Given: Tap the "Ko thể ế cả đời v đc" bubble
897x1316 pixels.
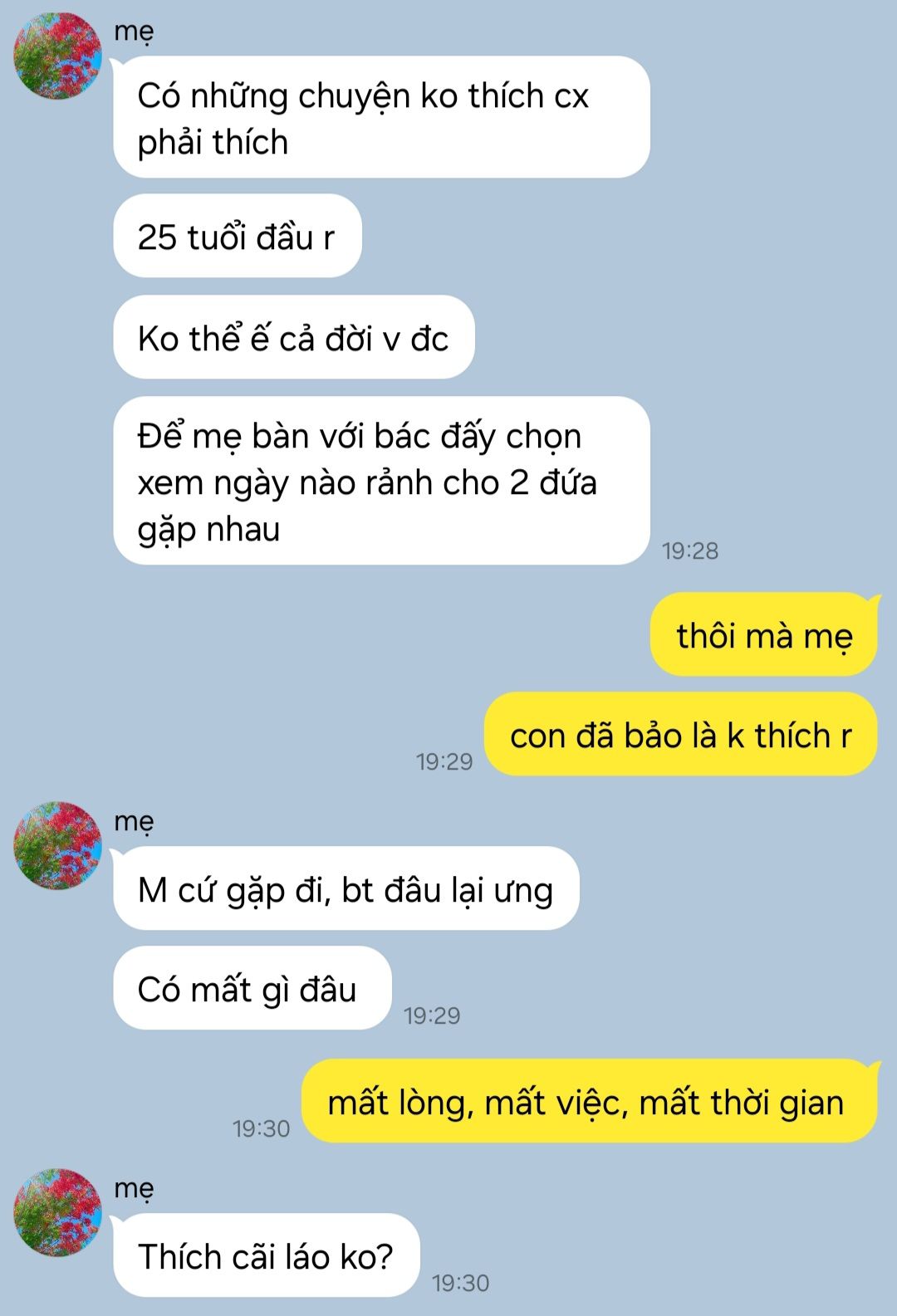Looking at the screenshot, I should 294,337.
